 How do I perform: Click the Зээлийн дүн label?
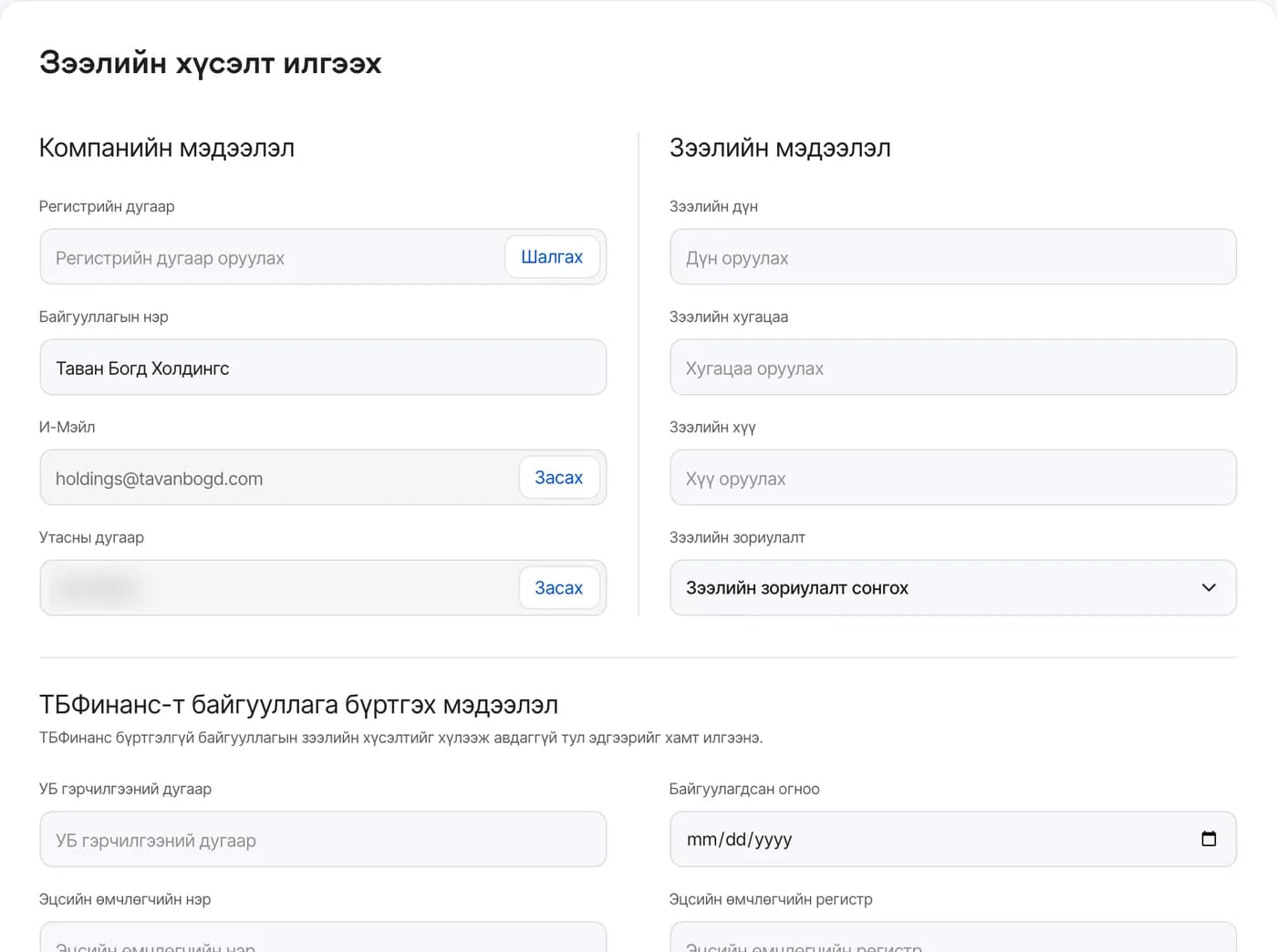click(x=713, y=206)
